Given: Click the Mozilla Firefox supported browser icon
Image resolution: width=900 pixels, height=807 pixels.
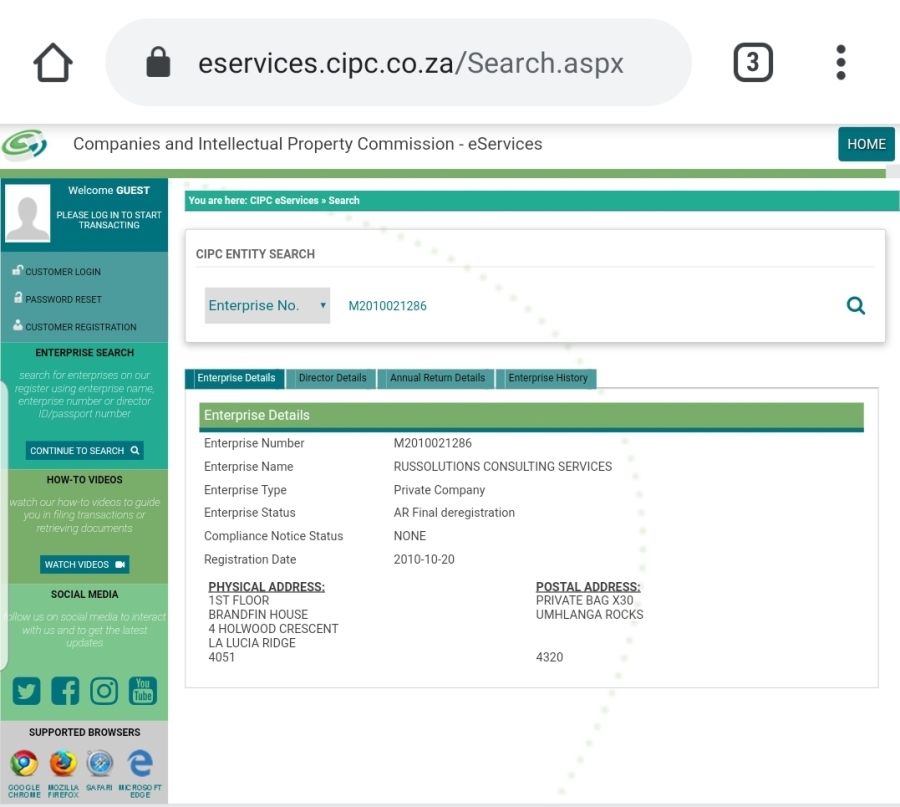Looking at the screenshot, I should point(63,765).
